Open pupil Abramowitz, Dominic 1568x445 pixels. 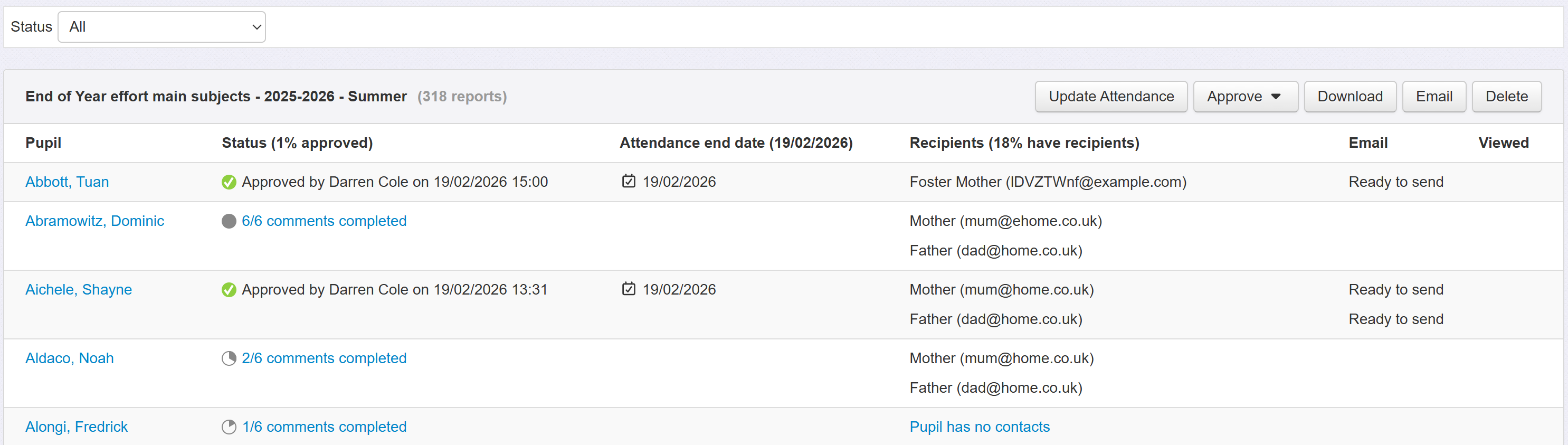(94, 221)
